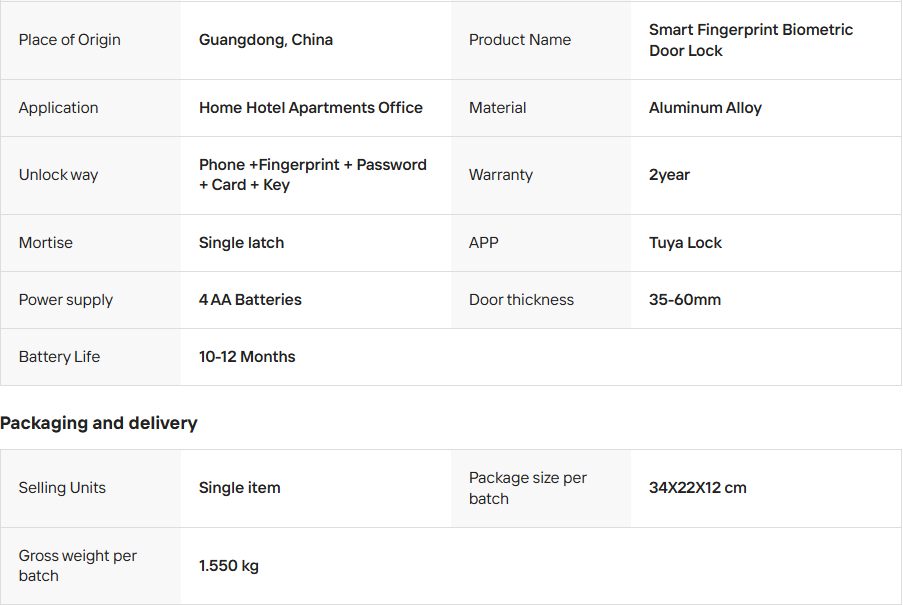Viewport: 903px width, 605px height.
Task: Select Home Hotel Apartments Office value
Action: tap(310, 108)
